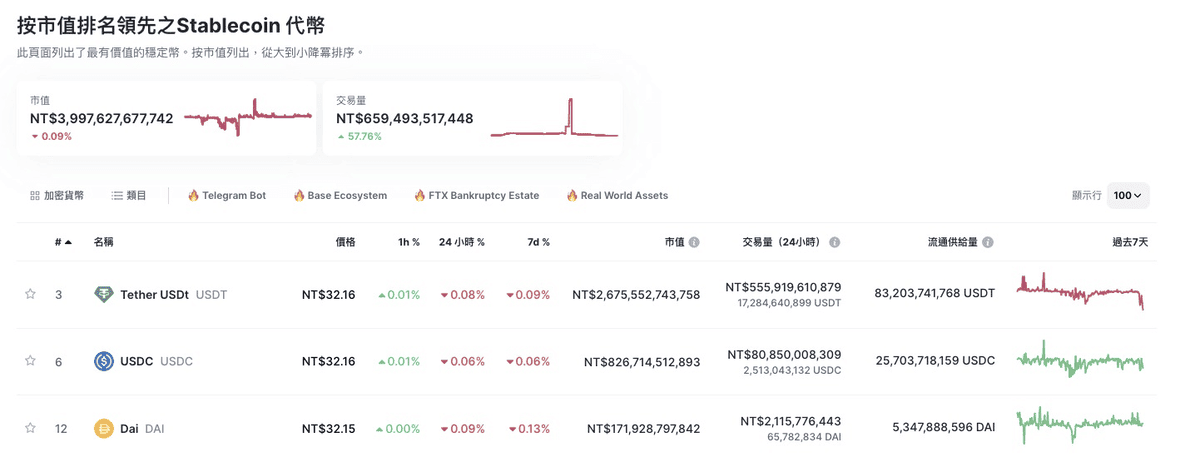Viewport: 1200px width, 462px height.
Task: Click the USDC coin logo
Action: [103, 361]
